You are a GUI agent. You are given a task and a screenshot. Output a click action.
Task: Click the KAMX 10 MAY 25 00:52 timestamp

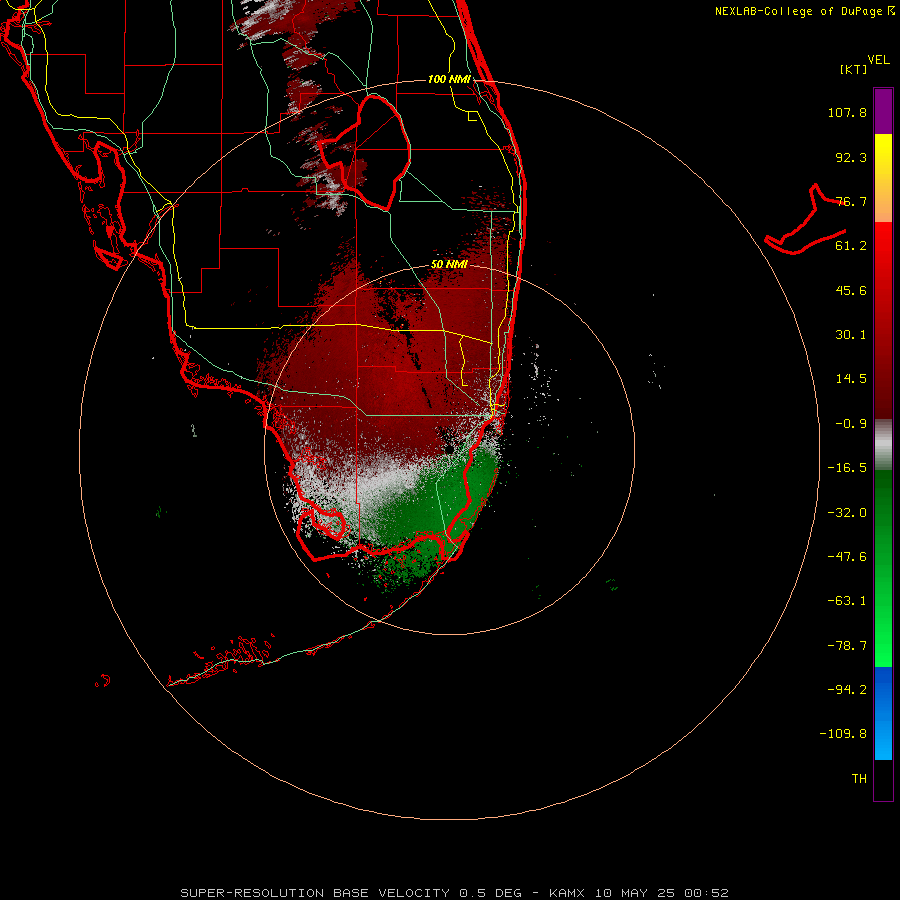[x=639, y=893]
